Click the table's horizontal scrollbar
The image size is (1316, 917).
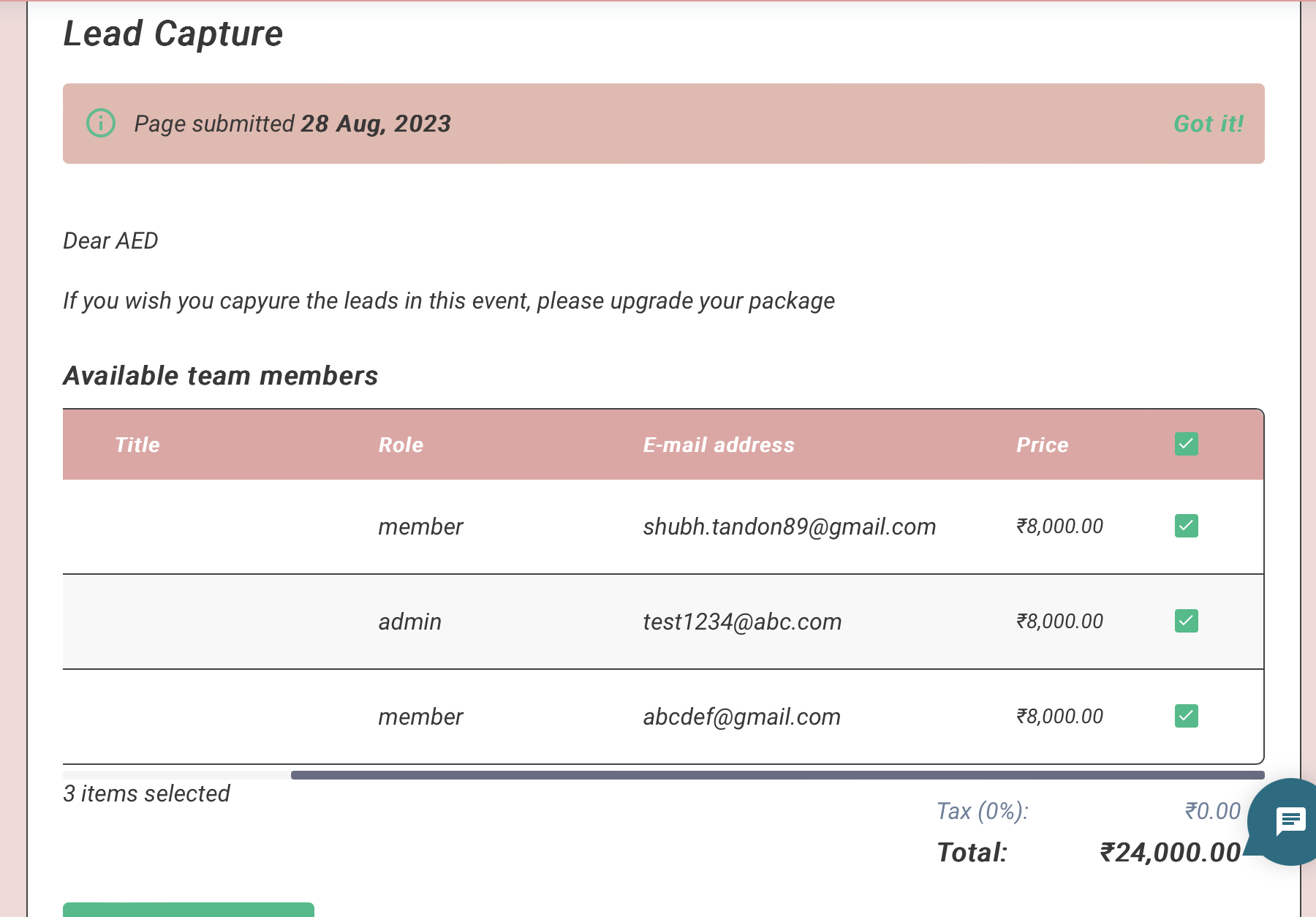(776, 775)
